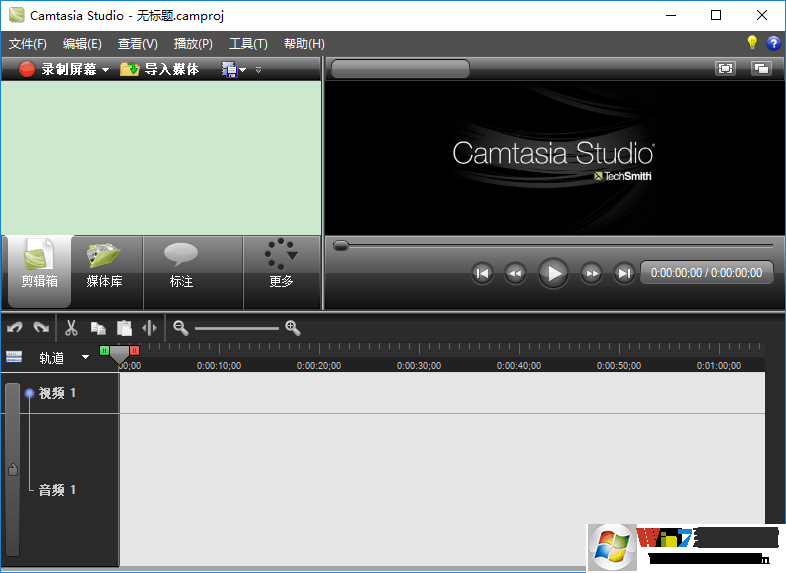
Task: Open the 文件(F) menu
Action: tap(28, 44)
